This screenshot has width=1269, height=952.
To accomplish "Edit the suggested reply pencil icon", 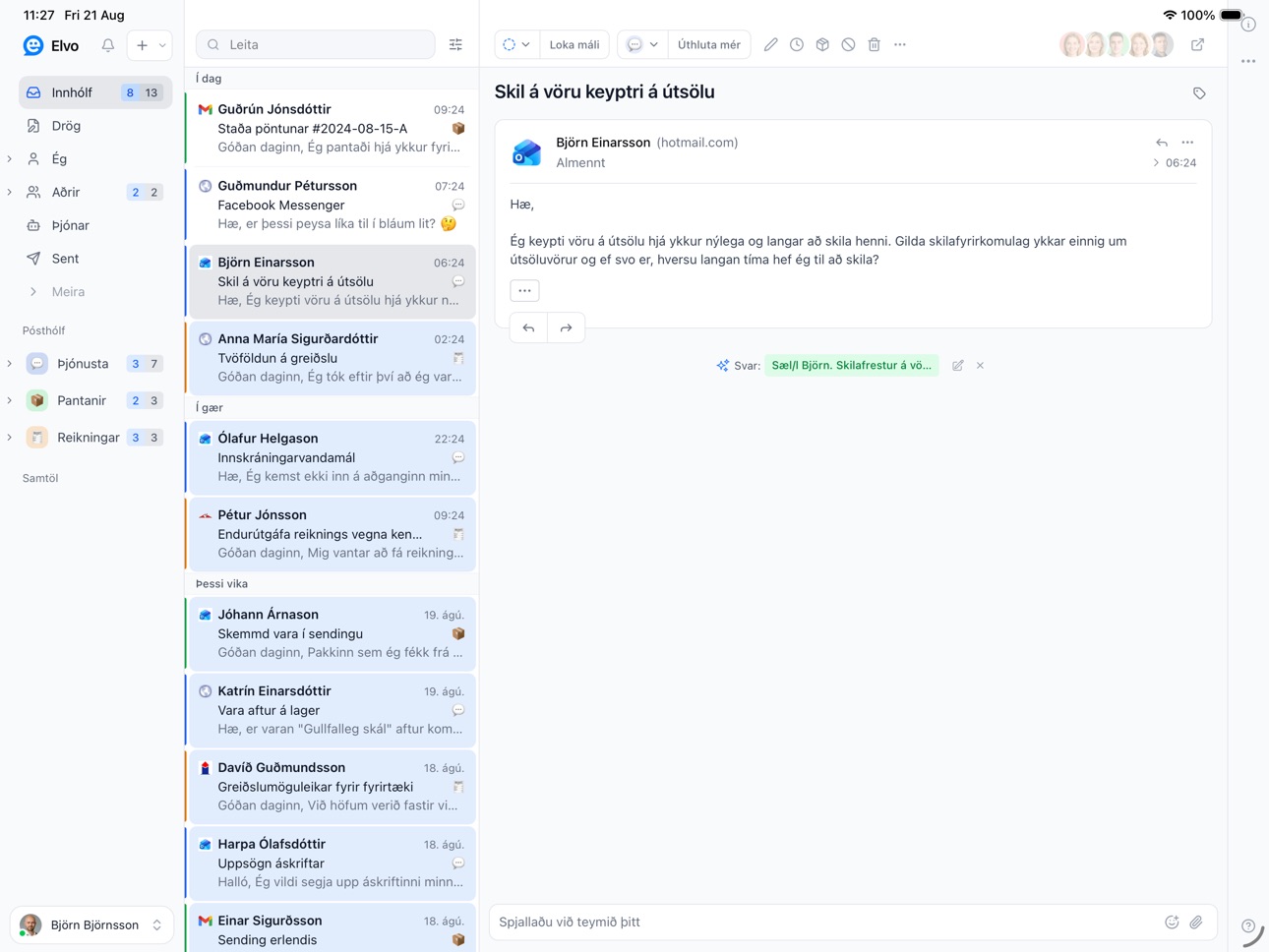I will pyautogui.click(x=958, y=365).
